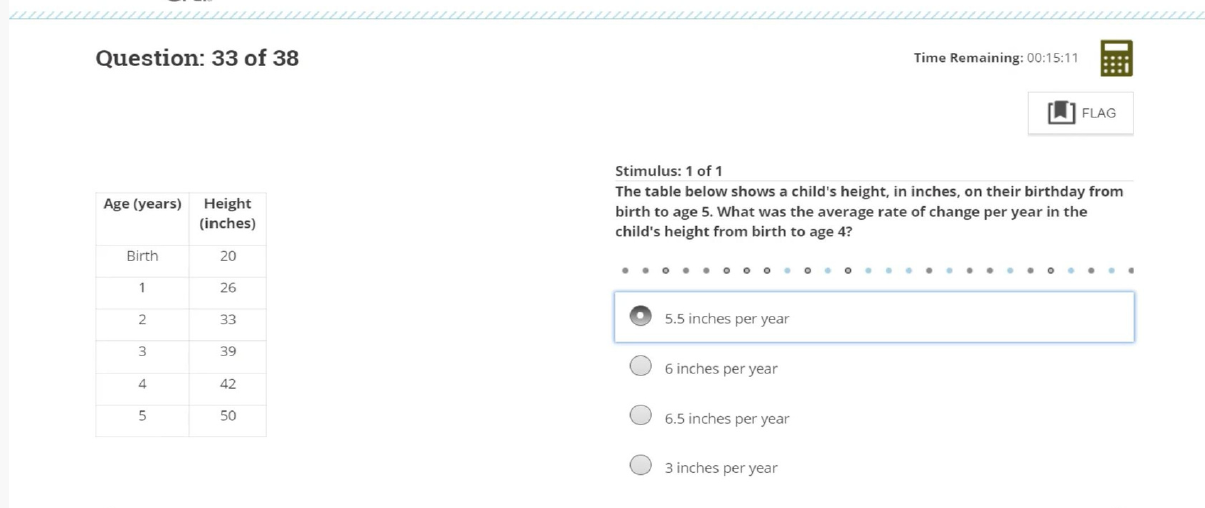Click the Stimulus: 1 of 1 label

pos(668,171)
